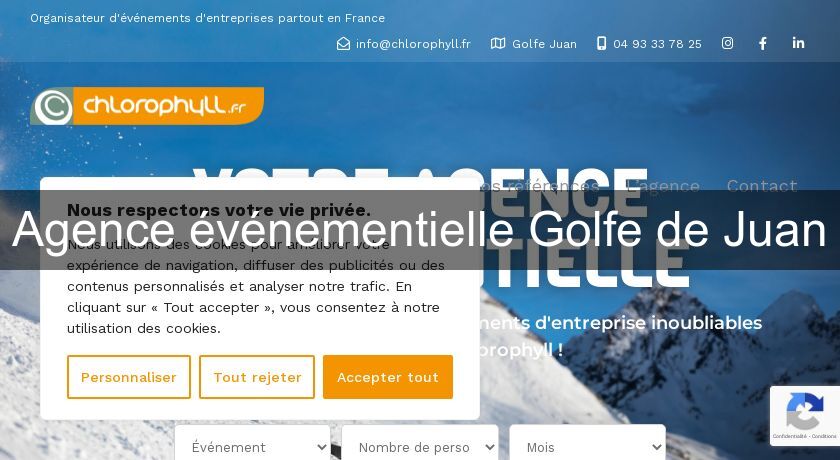Click the reCAPTCHA badge
The width and height of the screenshot is (840, 460).
pyautogui.click(x=805, y=416)
